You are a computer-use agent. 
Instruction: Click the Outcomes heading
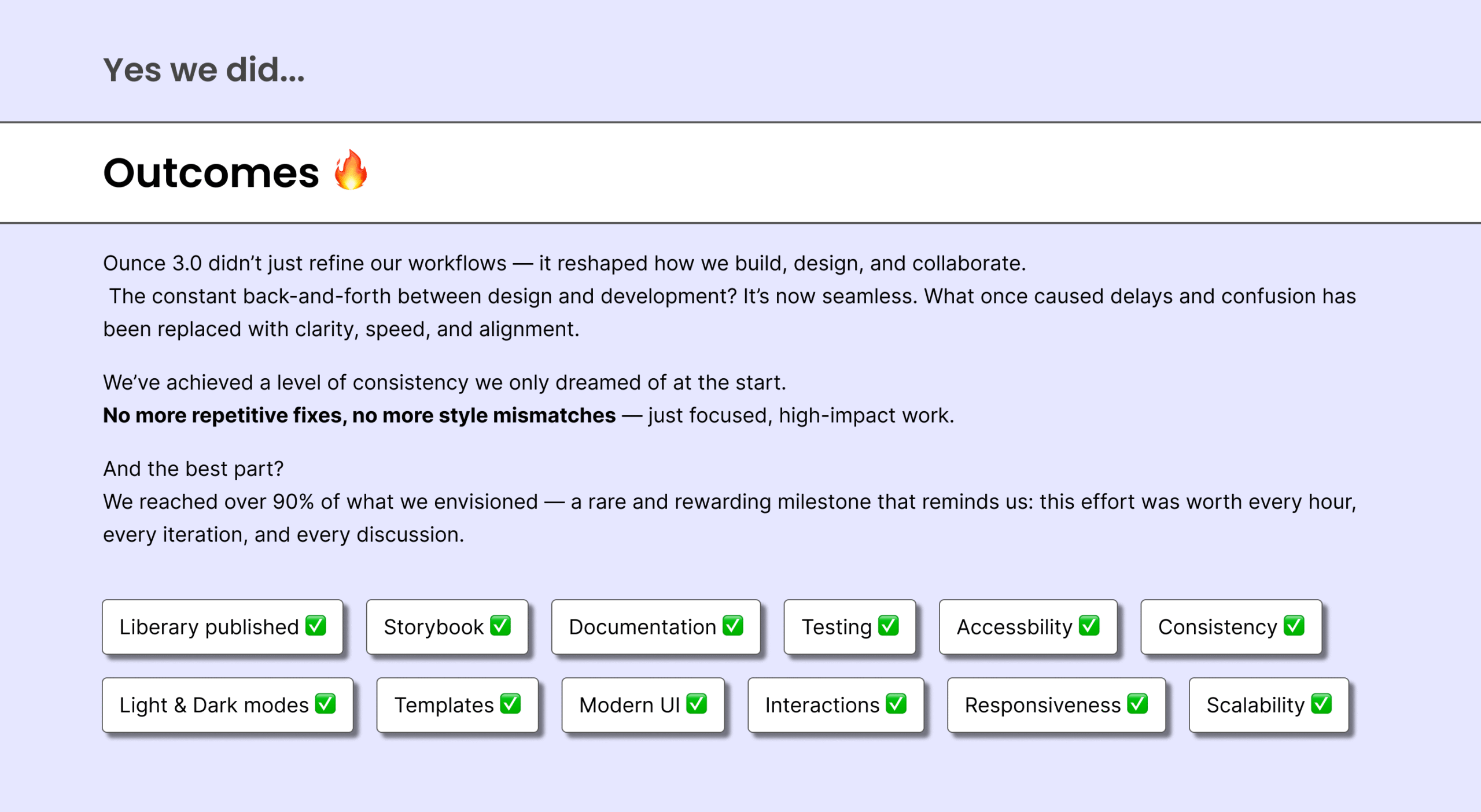click(x=211, y=172)
